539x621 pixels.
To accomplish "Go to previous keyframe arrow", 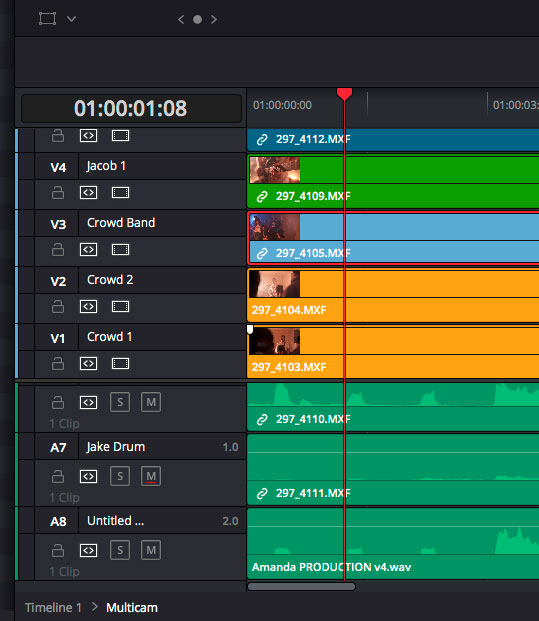I will 181,19.
